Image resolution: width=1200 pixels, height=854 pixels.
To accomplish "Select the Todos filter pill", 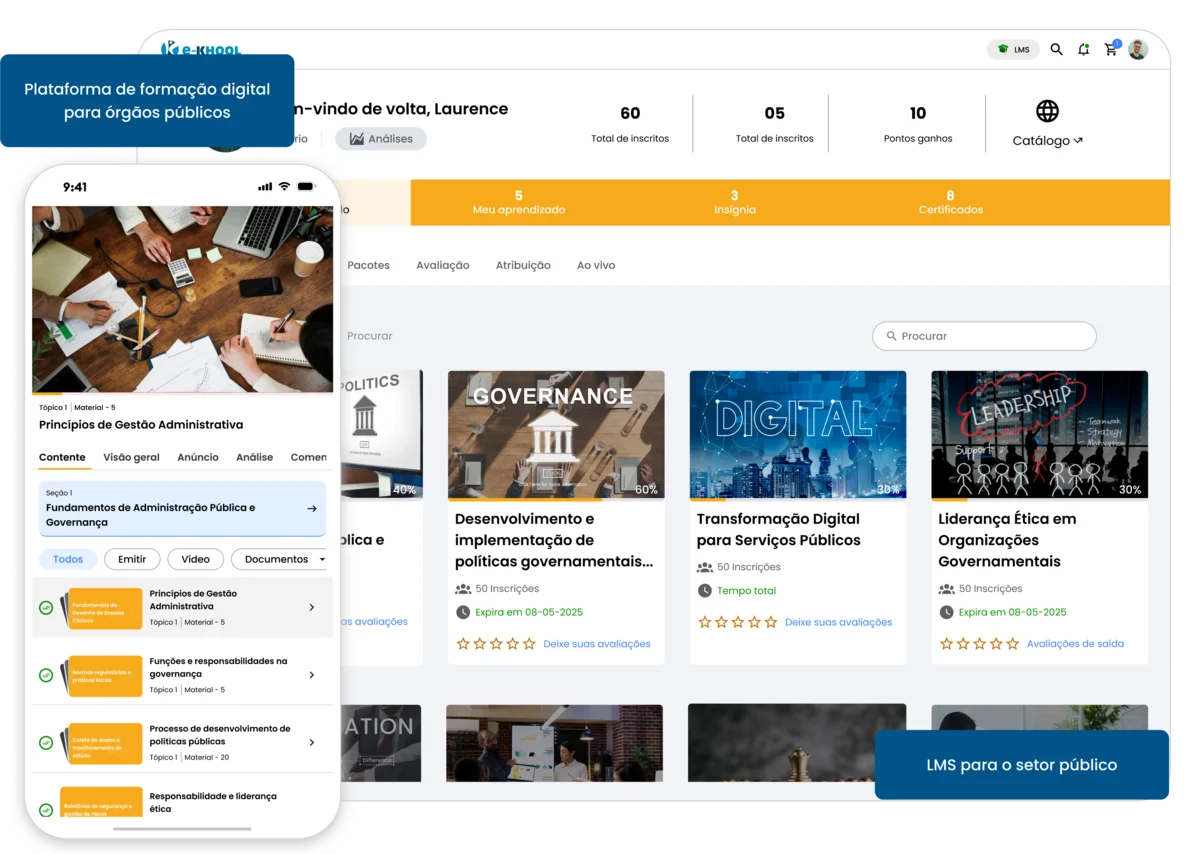I will (67, 559).
